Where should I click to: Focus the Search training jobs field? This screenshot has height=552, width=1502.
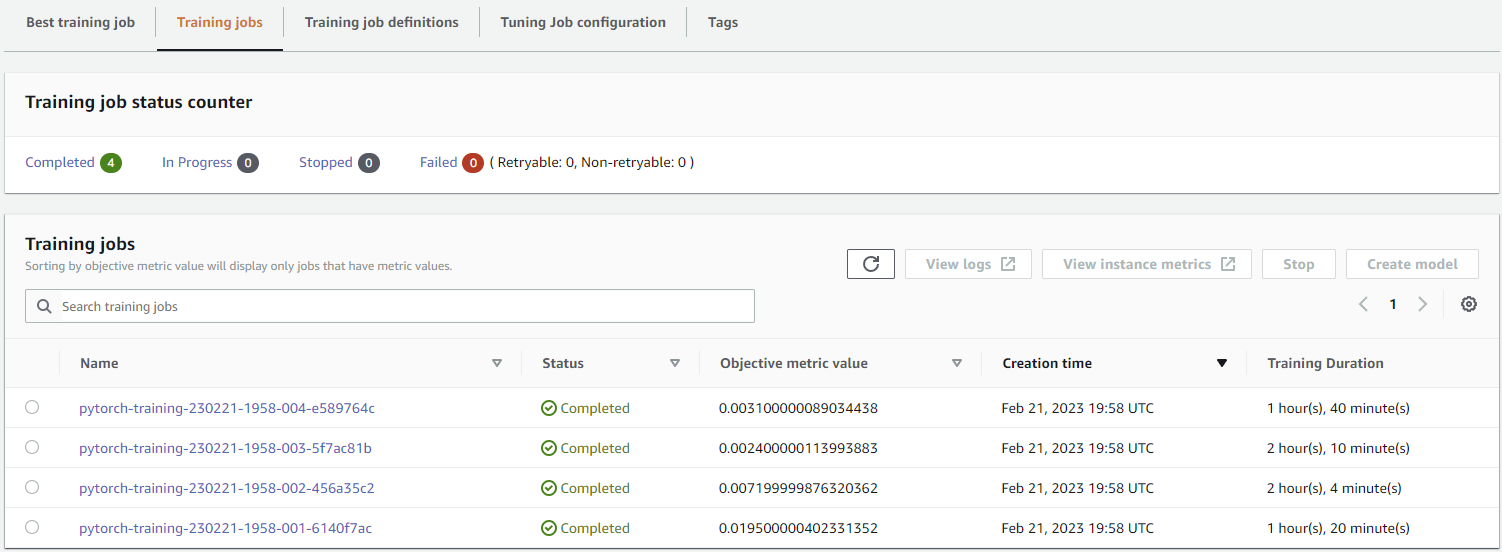[390, 306]
